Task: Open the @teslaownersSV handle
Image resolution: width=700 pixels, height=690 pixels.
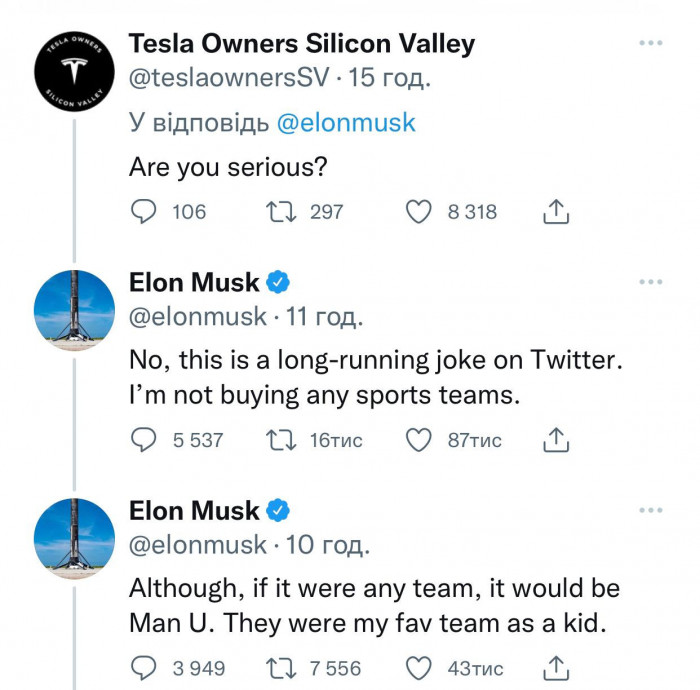Action: tap(229, 77)
